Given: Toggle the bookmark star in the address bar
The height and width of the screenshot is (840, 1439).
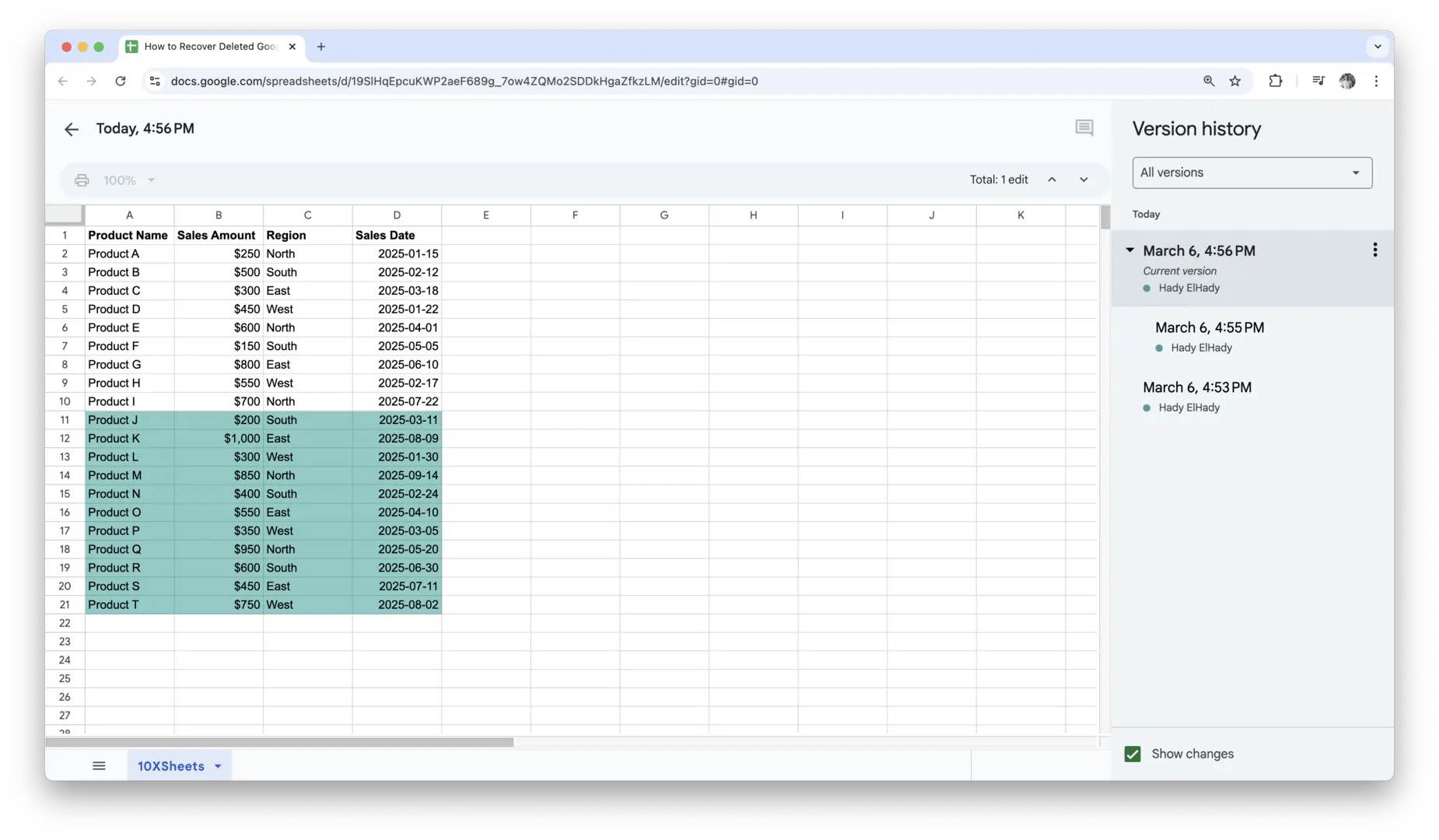Looking at the screenshot, I should pyautogui.click(x=1235, y=81).
